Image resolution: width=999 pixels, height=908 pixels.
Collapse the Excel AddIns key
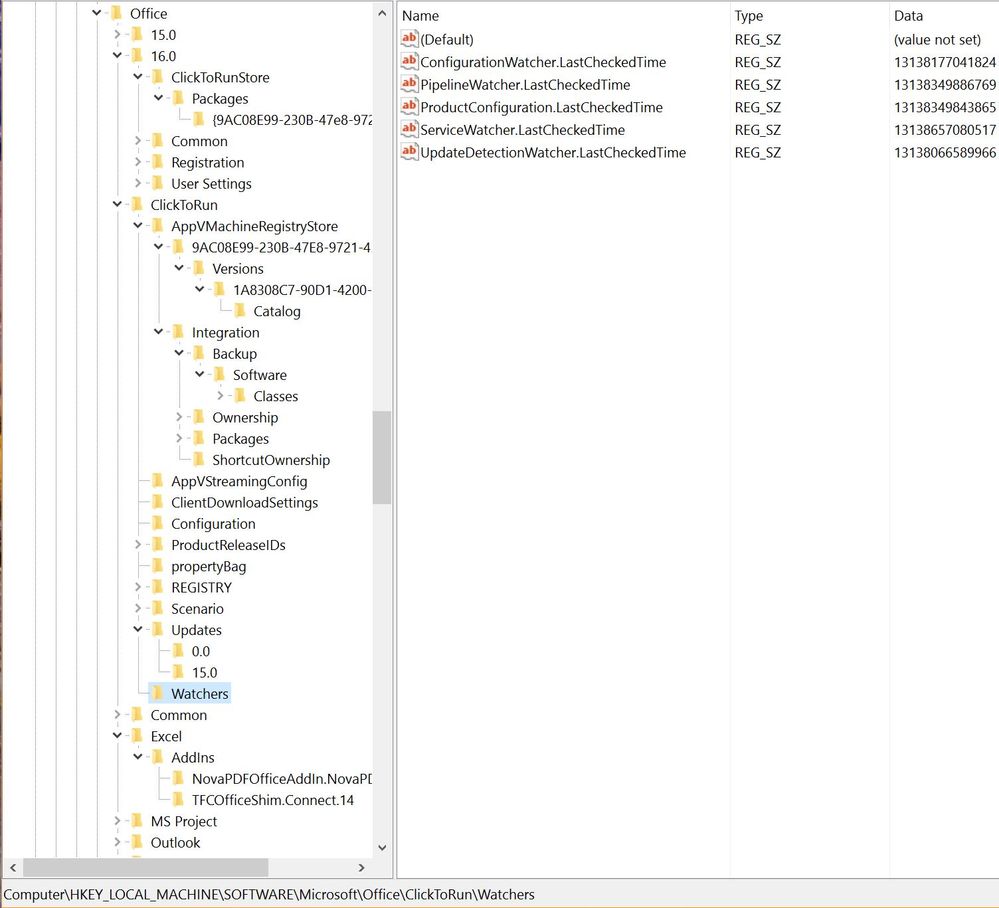click(138, 757)
